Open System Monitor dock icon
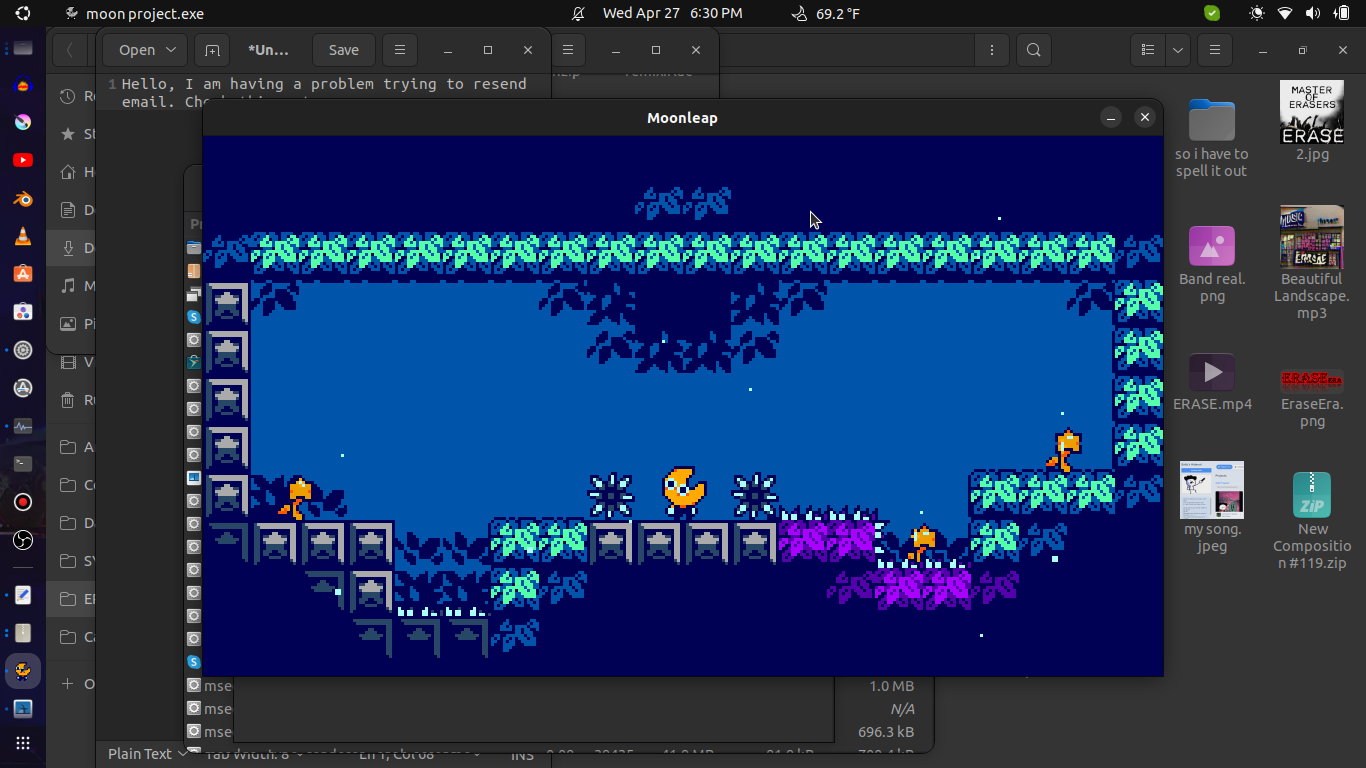 point(23,426)
